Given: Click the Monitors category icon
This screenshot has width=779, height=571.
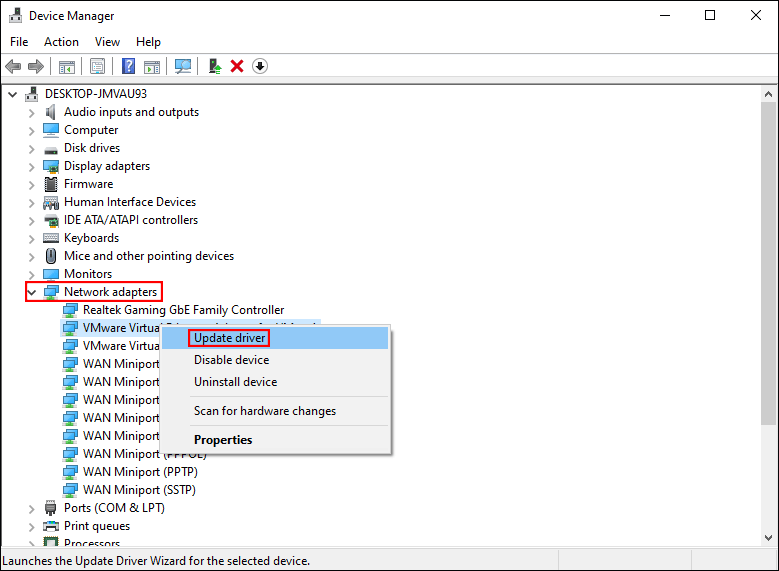Looking at the screenshot, I should click(x=51, y=274).
